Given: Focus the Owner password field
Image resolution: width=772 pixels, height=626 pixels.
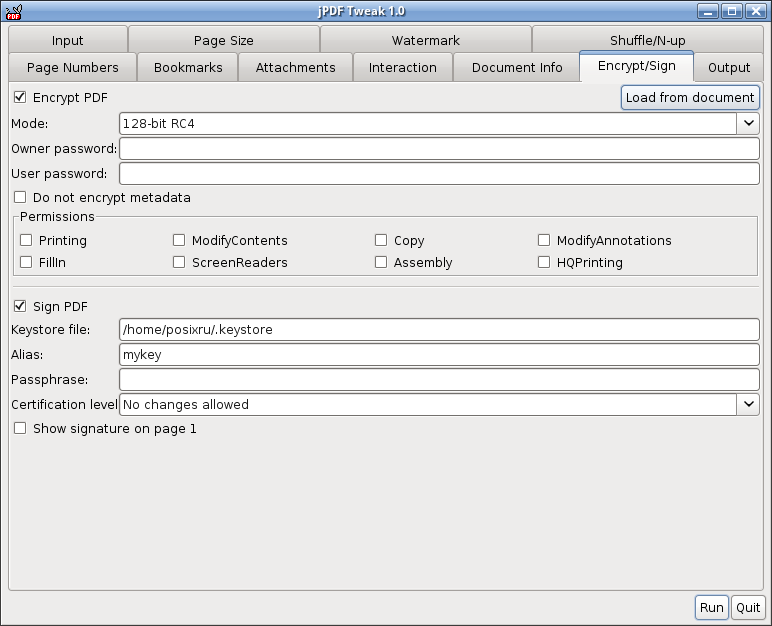Looking at the screenshot, I should coord(439,148).
